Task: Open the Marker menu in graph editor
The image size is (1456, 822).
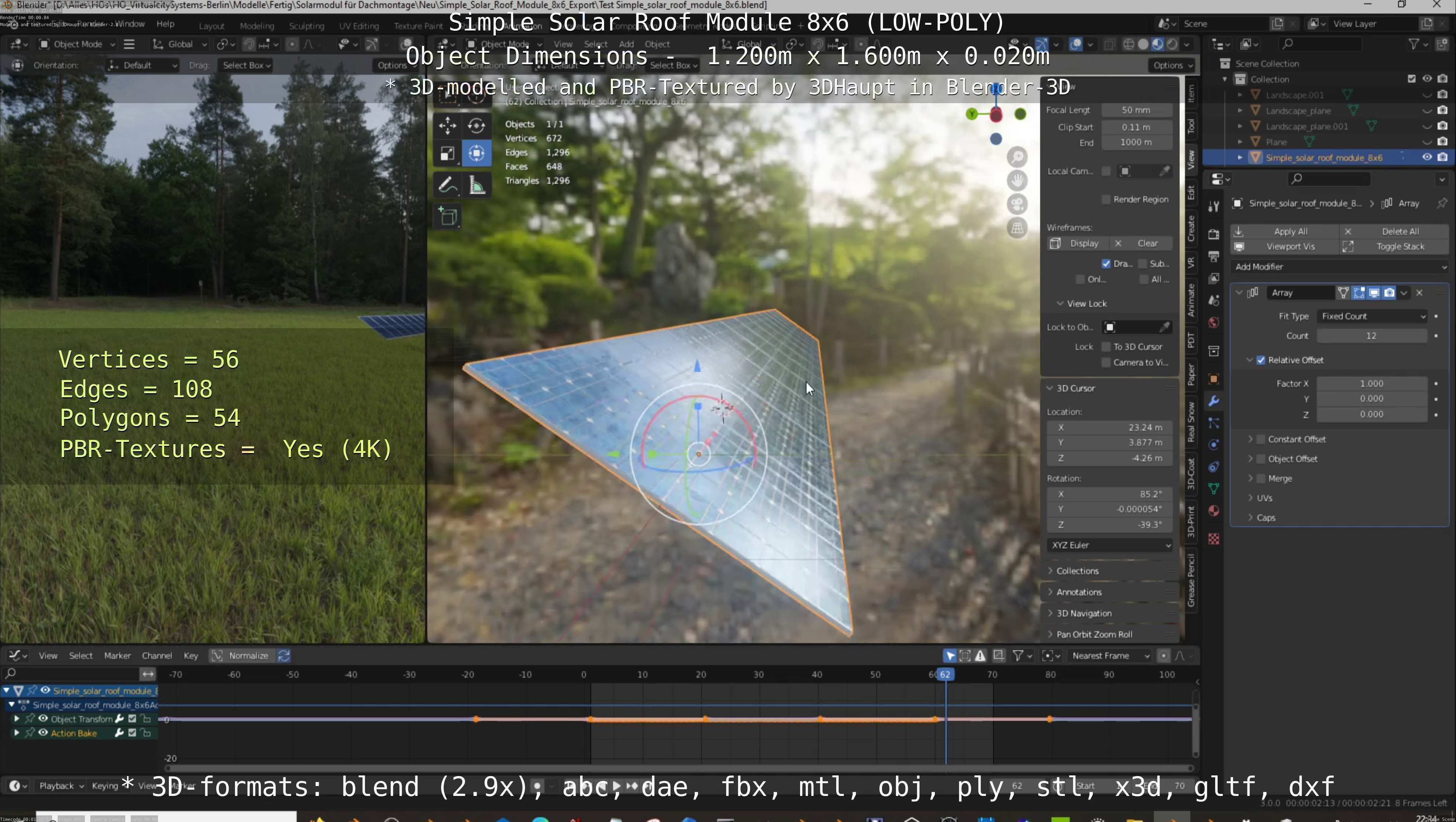Action: (x=117, y=655)
